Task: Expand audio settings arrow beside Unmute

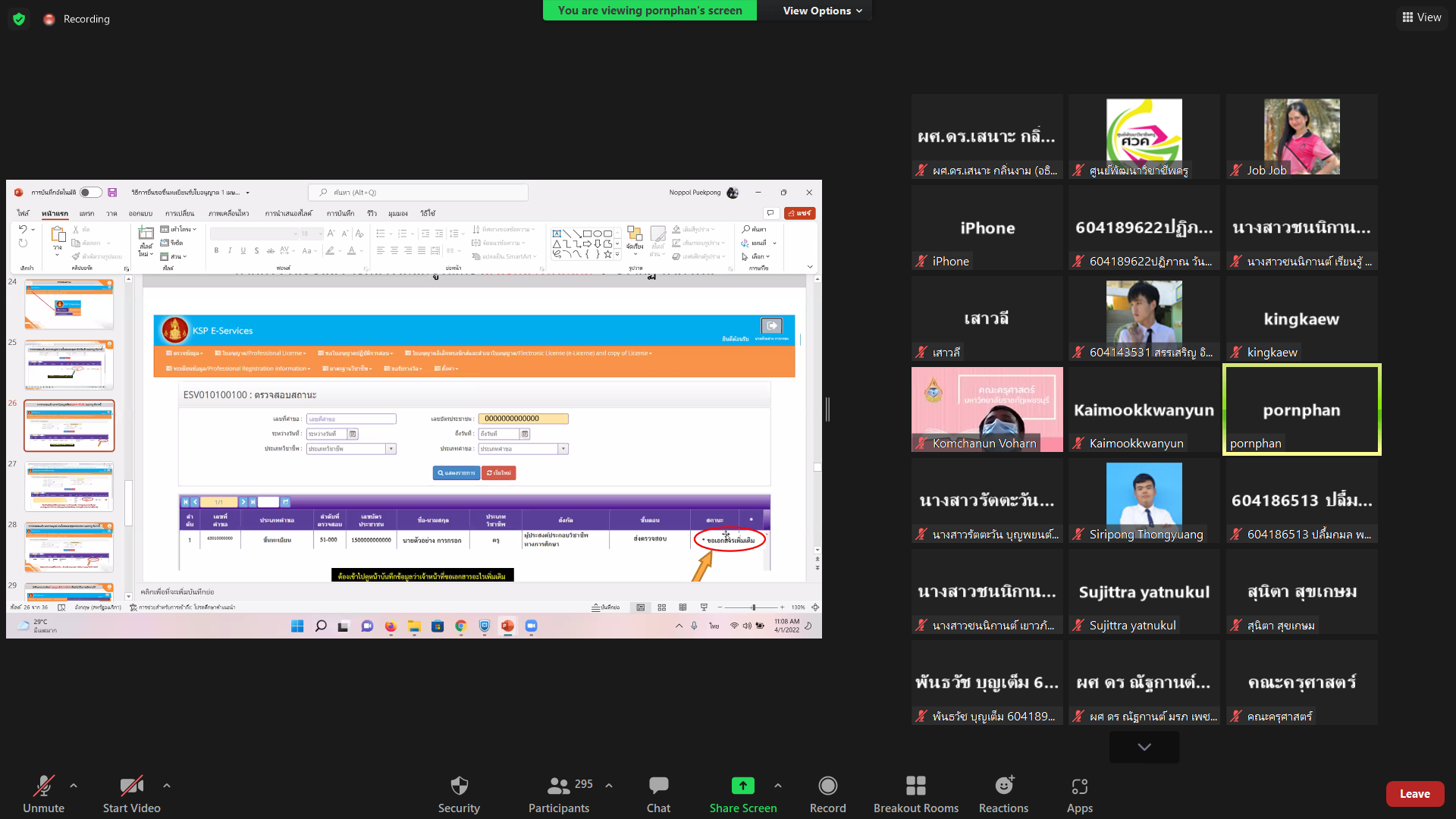Action: [74, 786]
